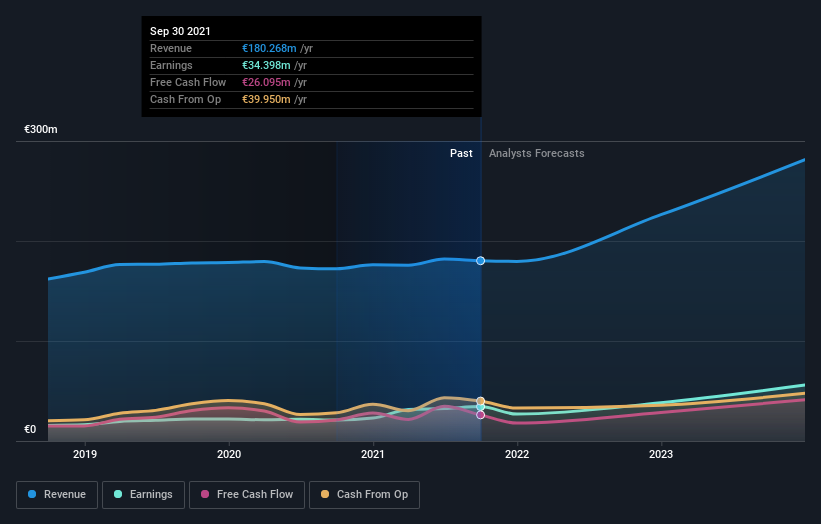This screenshot has height=524, width=821.
Task: Toggle the Earnings series legend button
Action: [143, 495]
